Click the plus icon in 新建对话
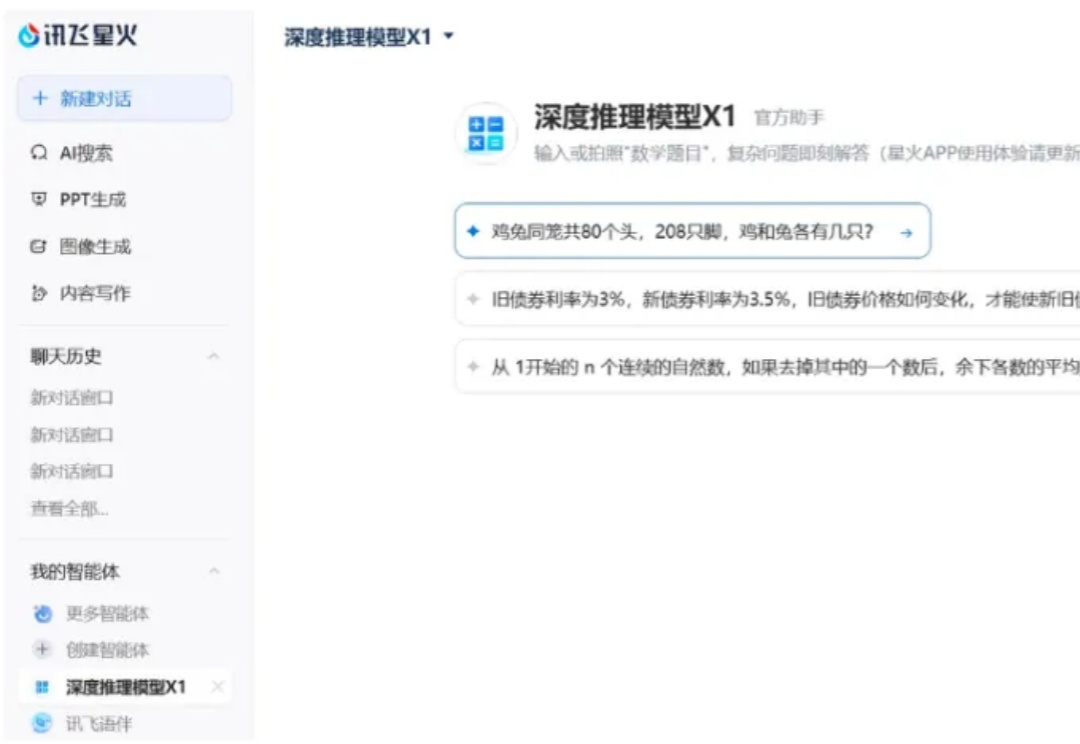1080x744 pixels. (40, 99)
